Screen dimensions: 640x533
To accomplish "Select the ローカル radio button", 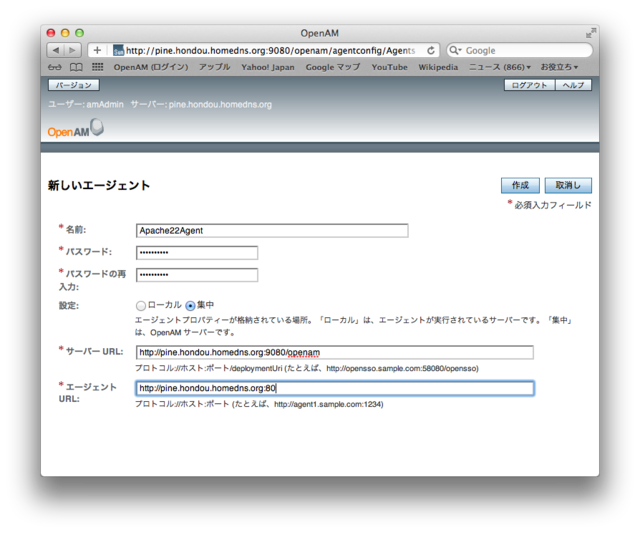I will (x=141, y=305).
